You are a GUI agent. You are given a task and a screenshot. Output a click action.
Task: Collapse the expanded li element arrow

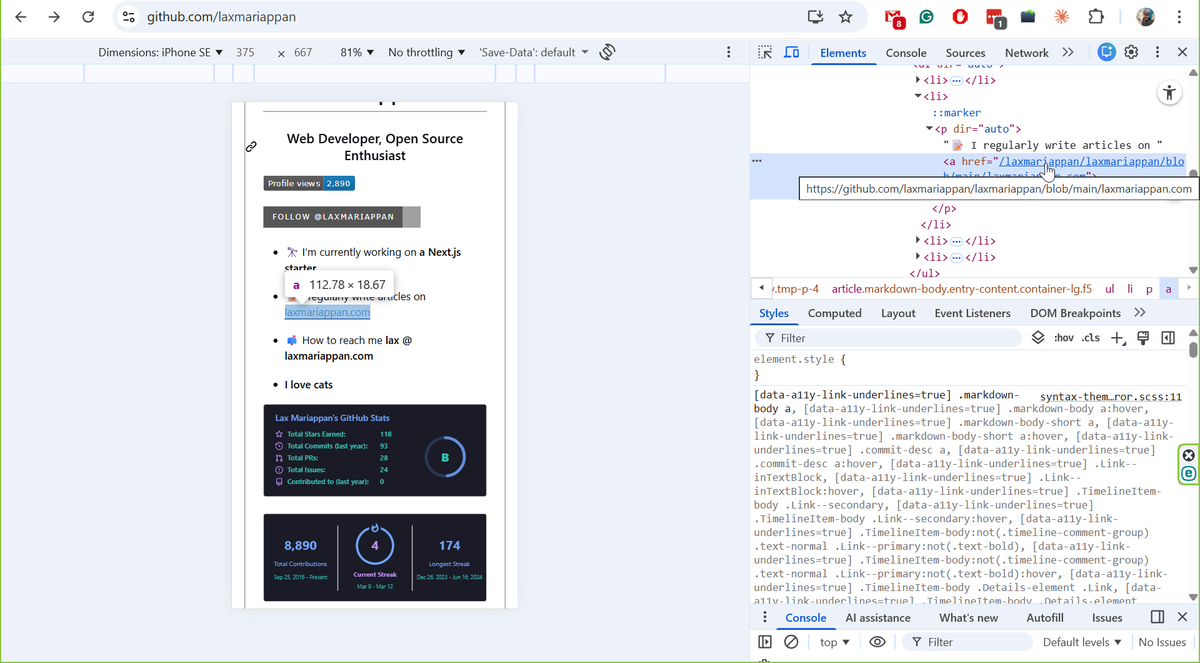[x=918, y=96]
